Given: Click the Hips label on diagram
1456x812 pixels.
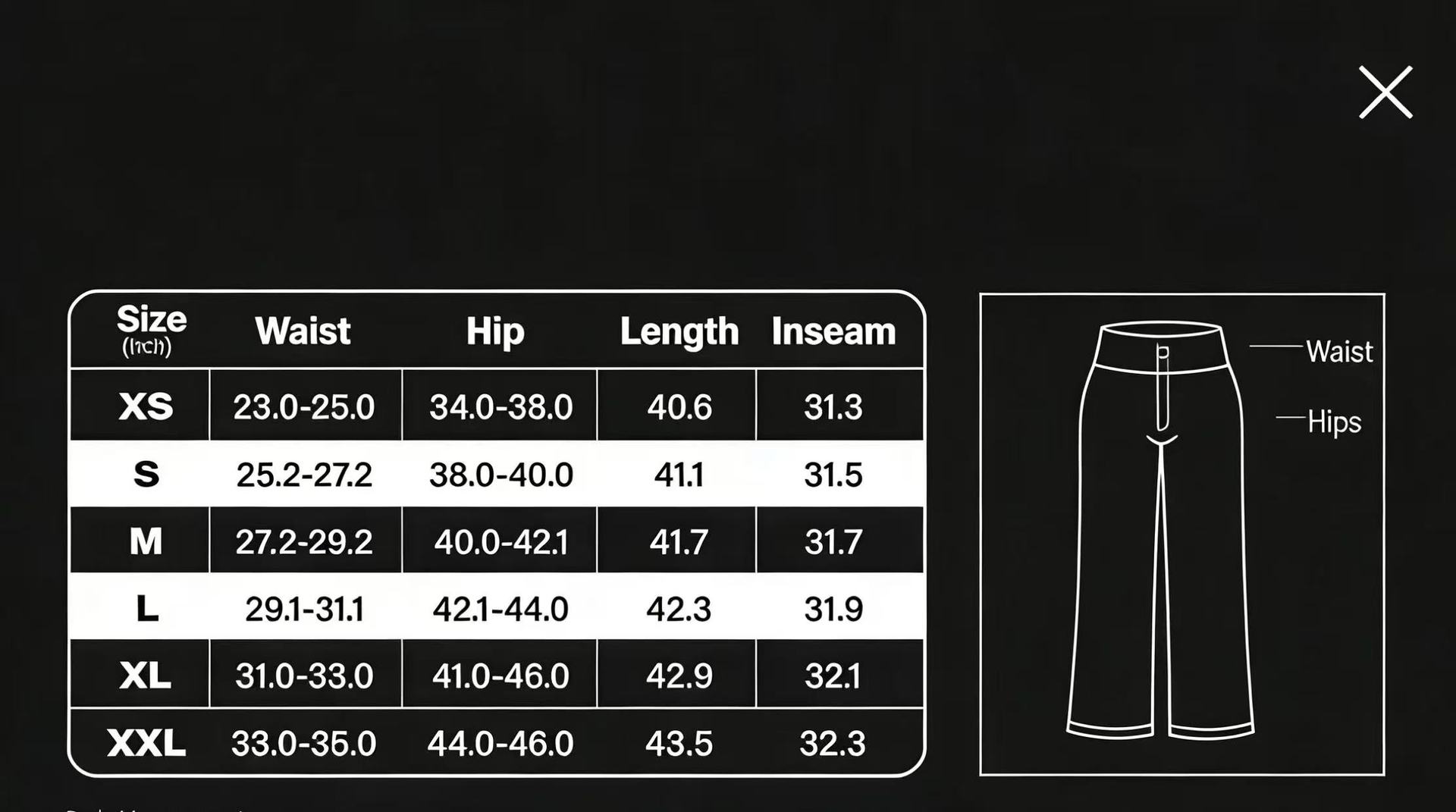Looking at the screenshot, I should pos(1334,422).
